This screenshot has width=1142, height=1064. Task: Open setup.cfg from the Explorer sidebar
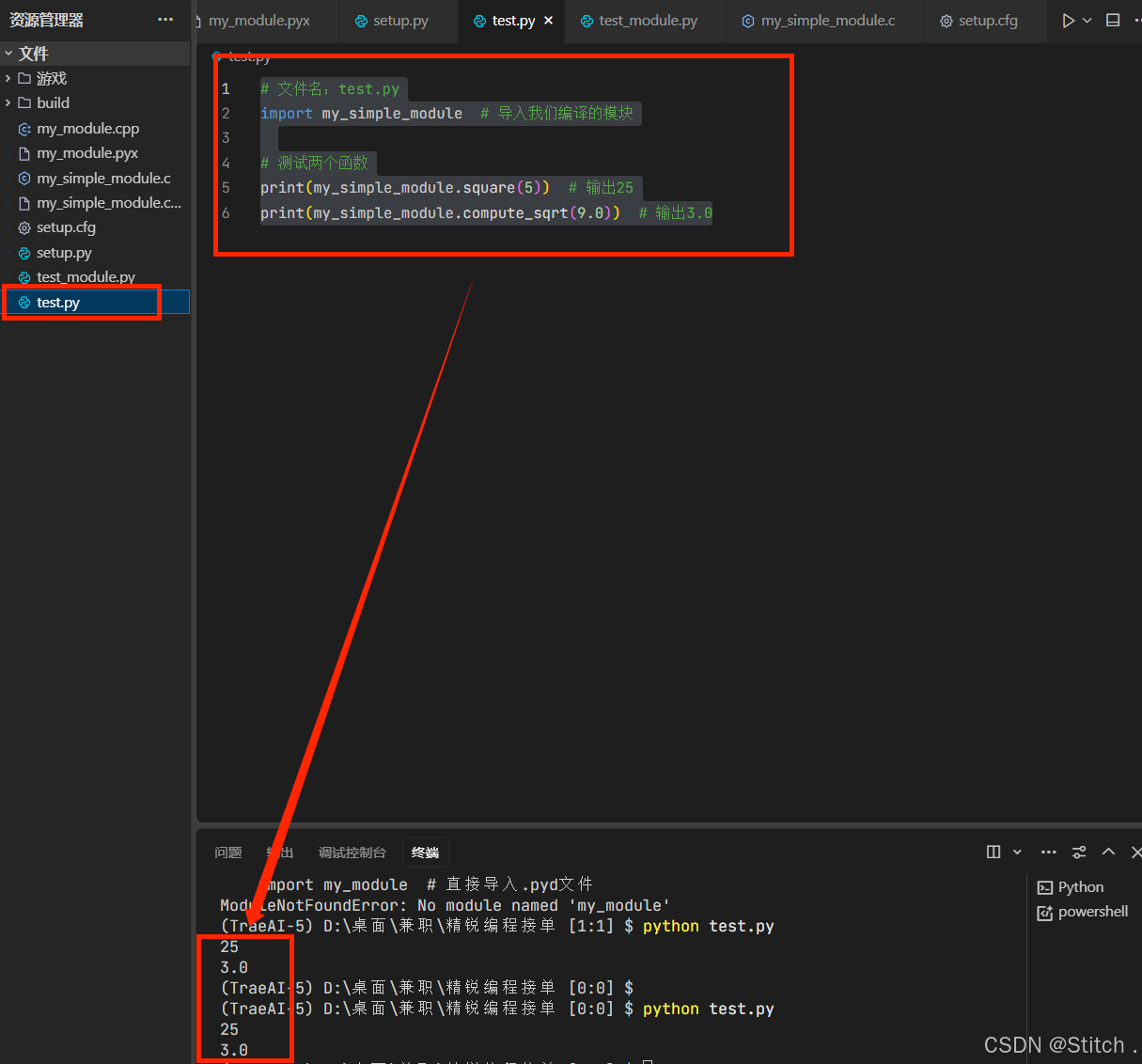[66, 227]
